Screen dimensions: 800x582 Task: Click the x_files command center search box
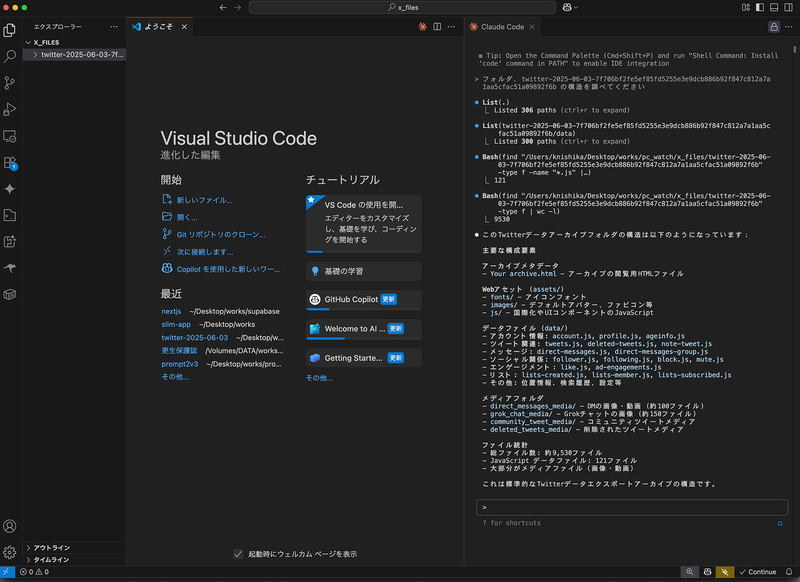point(402,8)
